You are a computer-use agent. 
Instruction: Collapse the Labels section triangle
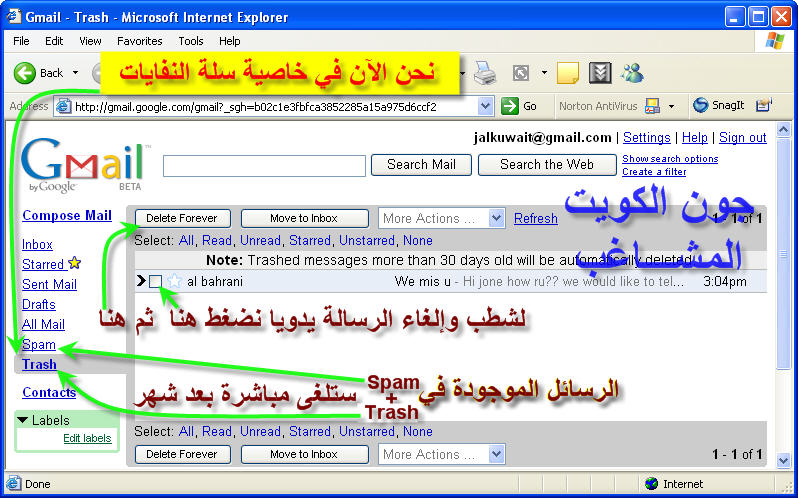pyautogui.click(x=22, y=420)
